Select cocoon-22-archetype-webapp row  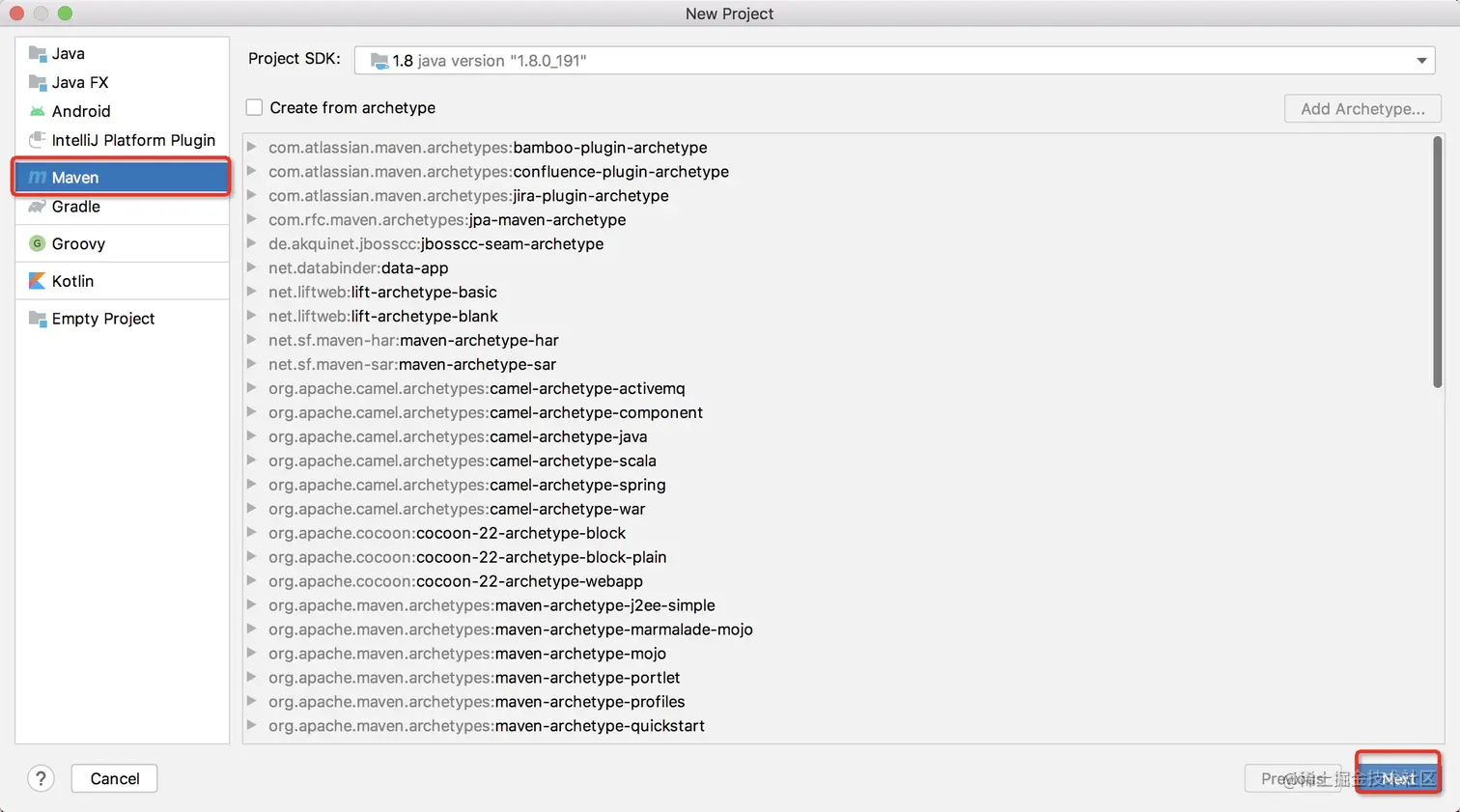click(835, 581)
